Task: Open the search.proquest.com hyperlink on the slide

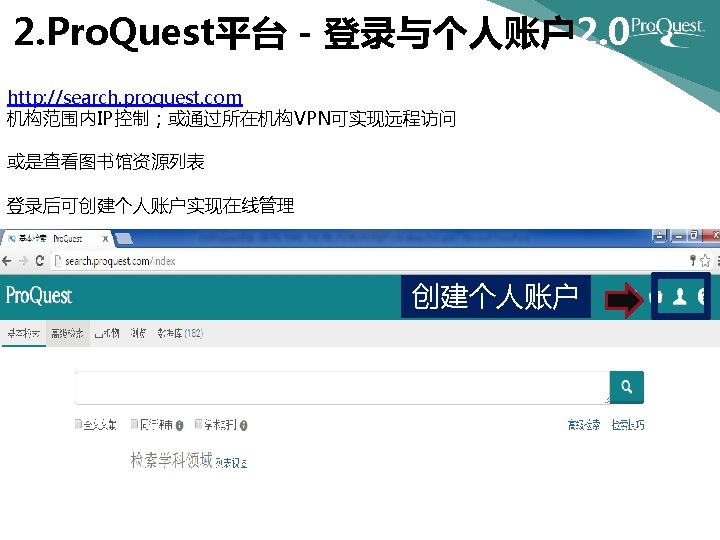Action: coord(125,98)
